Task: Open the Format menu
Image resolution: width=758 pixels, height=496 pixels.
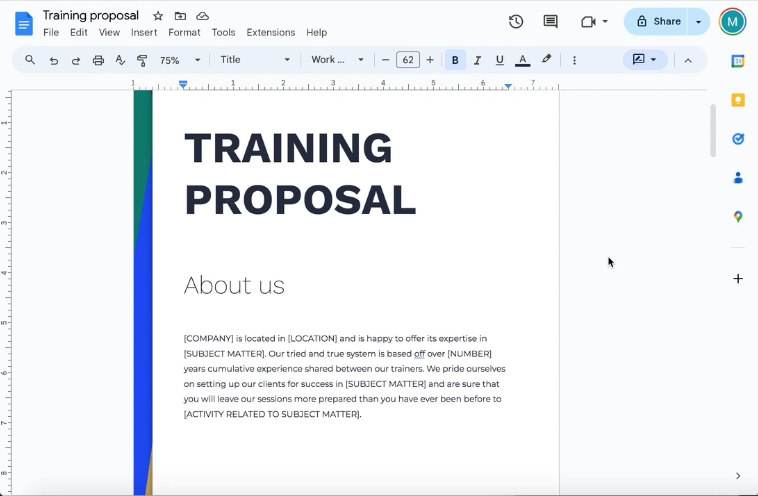Action: point(184,32)
